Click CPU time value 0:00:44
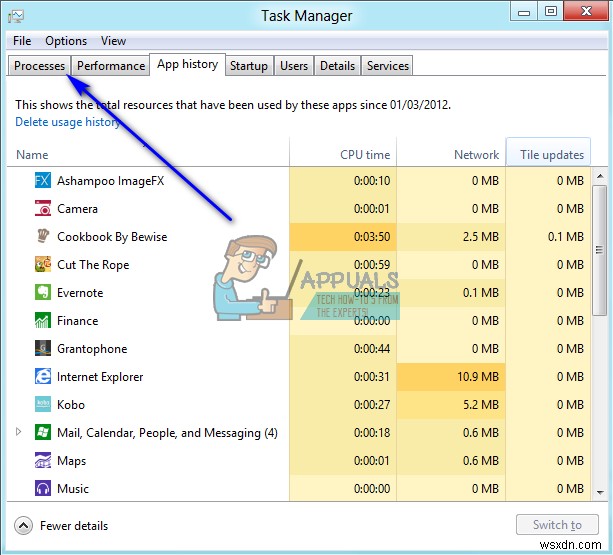This screenshot has width=613, height=555. click(372, 349)
